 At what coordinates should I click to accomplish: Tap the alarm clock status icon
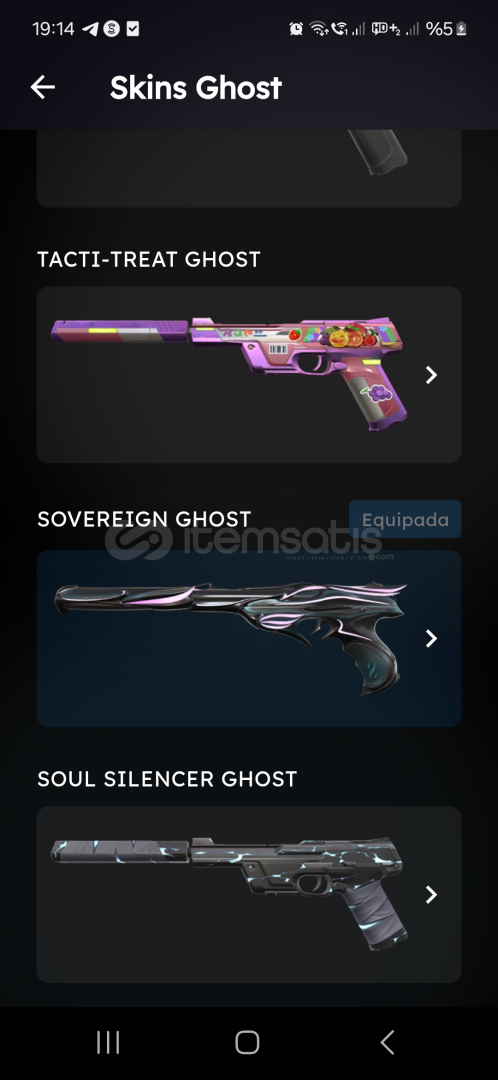pyautogui.click(x=296, y=29)
